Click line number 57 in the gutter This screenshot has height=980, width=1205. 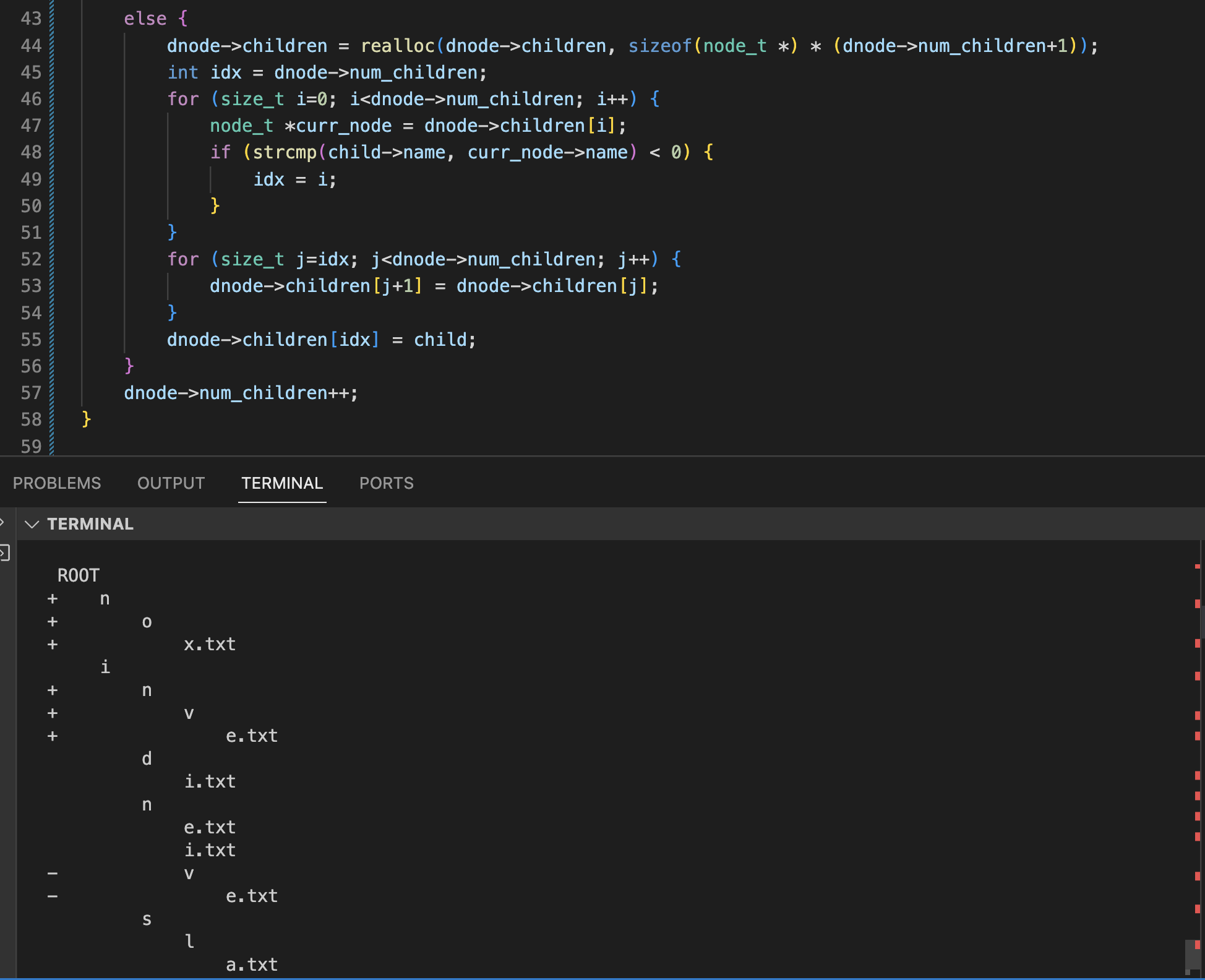tap(31, 393)
